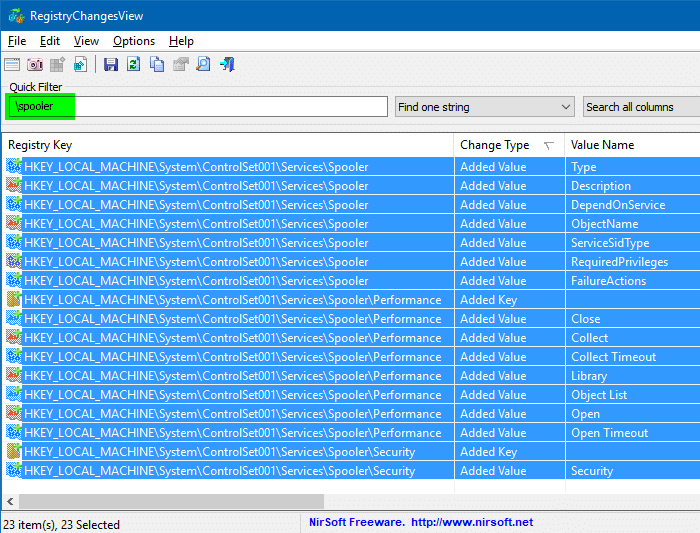Click the export registry file icon
This screenshot has width=700, height=533.
click(80, 64)
